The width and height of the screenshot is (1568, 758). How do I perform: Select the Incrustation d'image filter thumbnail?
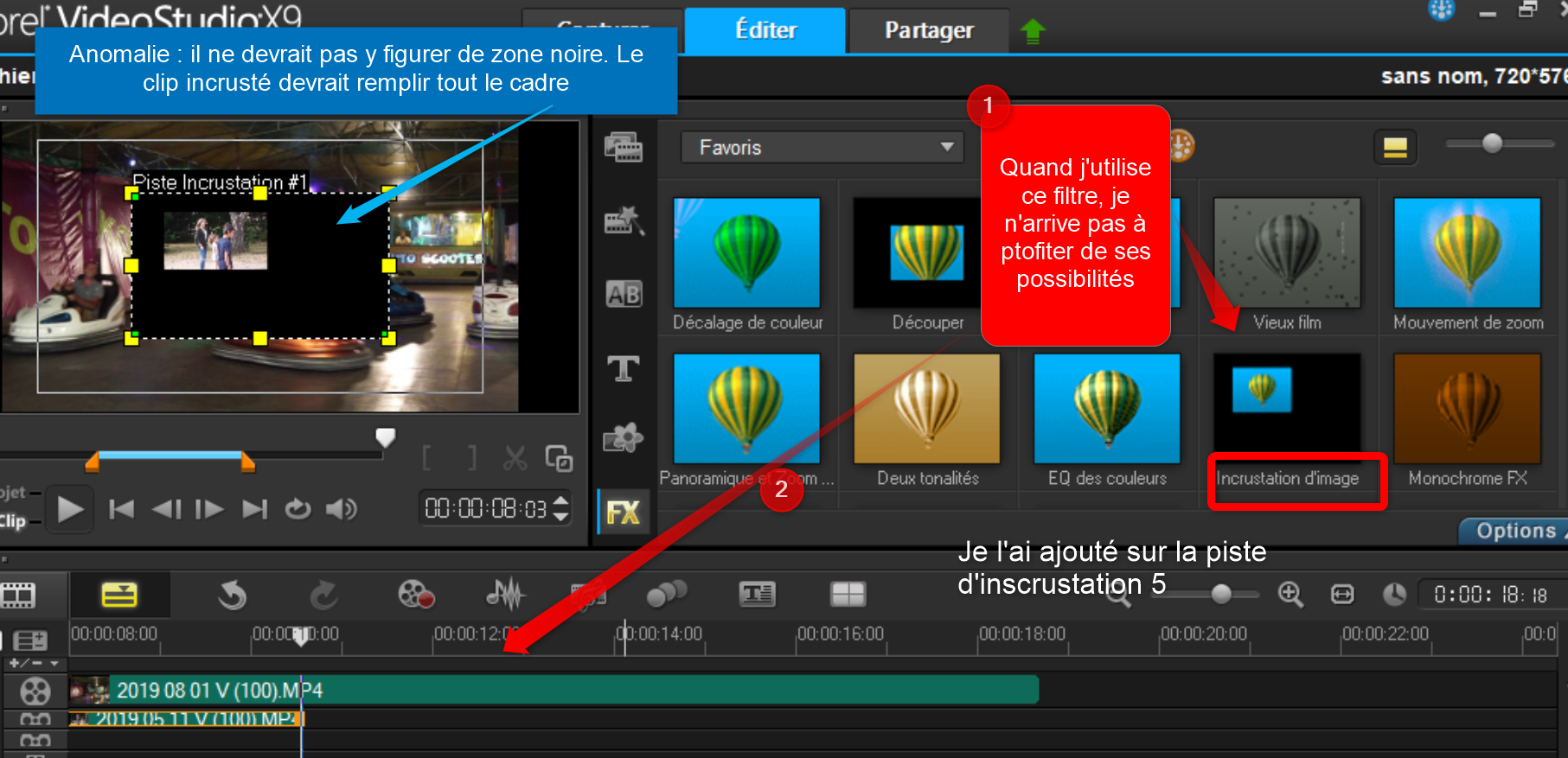(1287, 408)
